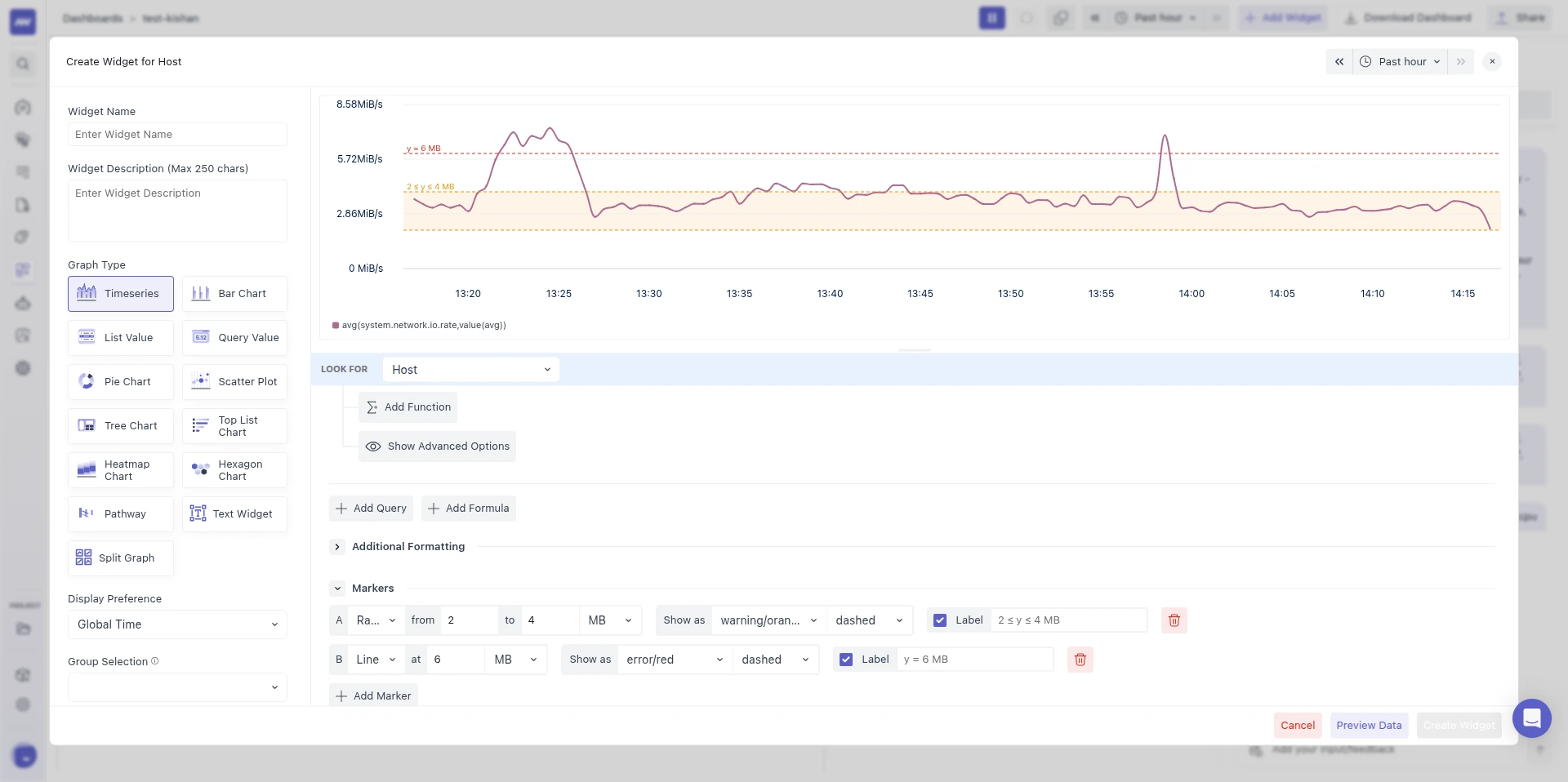Change marker B Line type dropdown
The width and height of the screenshot is (1568, 782).
coord(376,660)
